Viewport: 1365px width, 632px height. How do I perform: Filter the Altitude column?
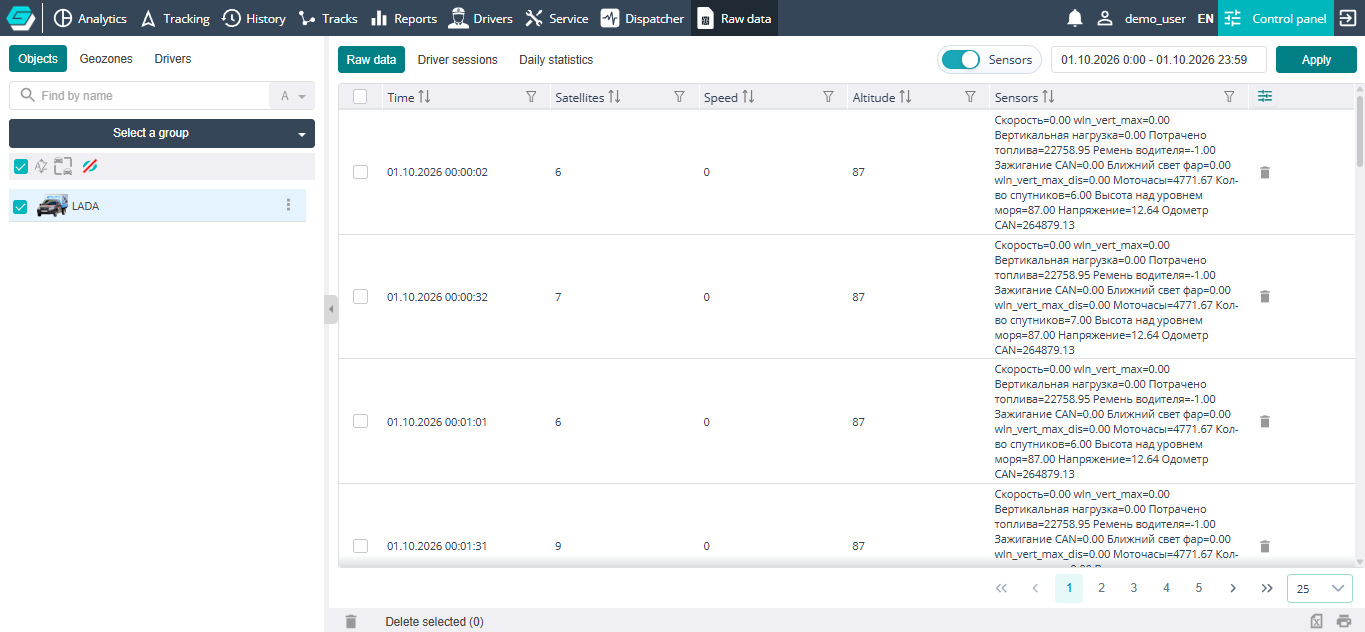coord(970,97)
